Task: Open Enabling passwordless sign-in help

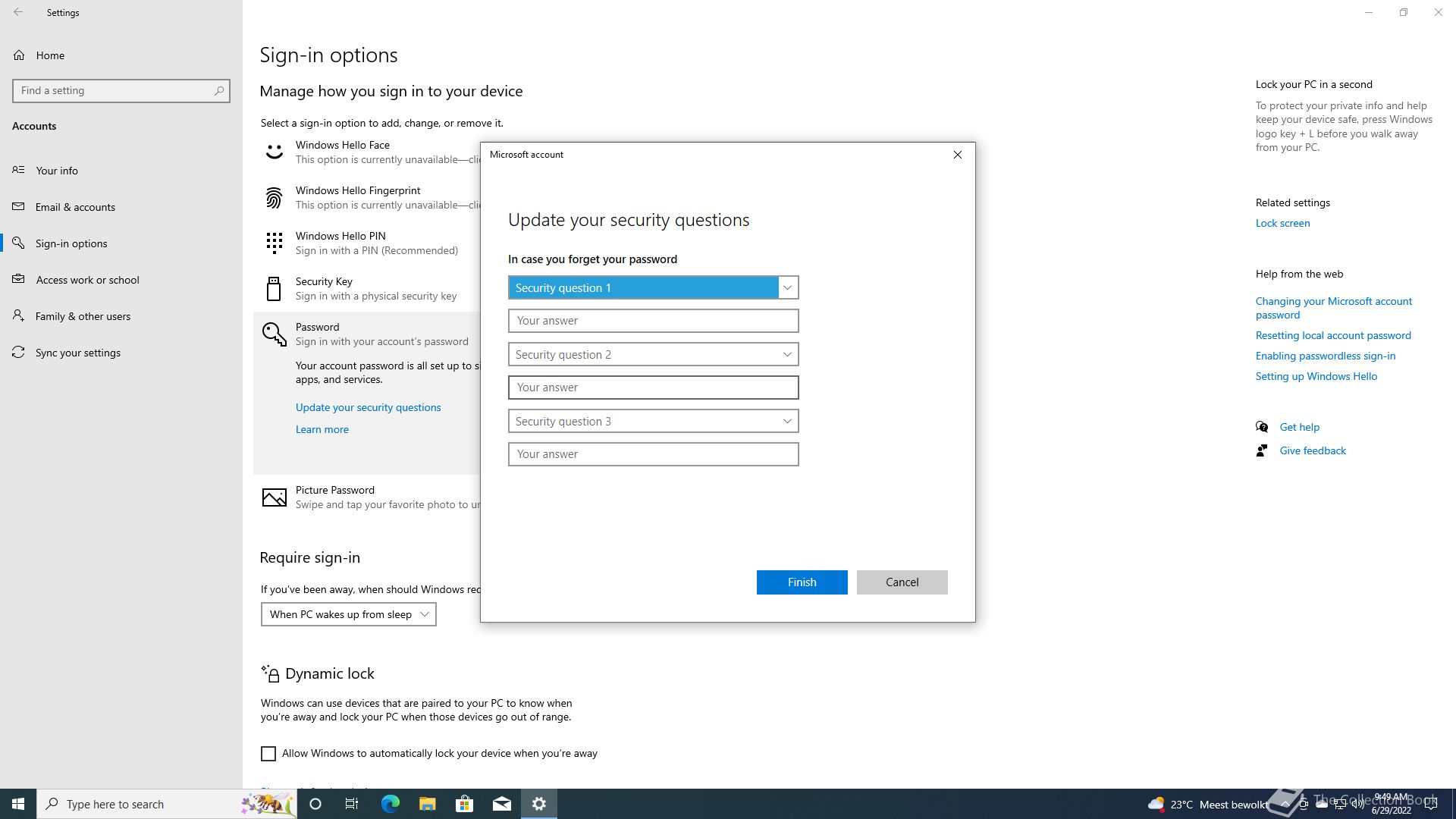Action: click(1325, 356)
